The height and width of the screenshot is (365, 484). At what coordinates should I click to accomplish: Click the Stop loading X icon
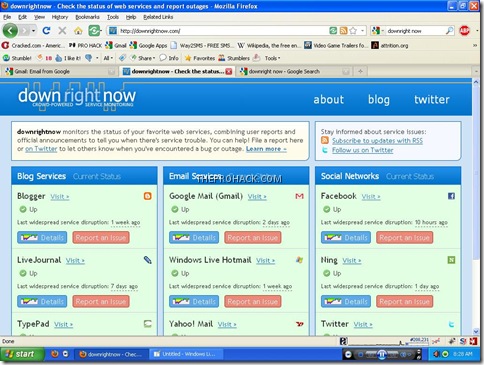click(x=62, y=31)
